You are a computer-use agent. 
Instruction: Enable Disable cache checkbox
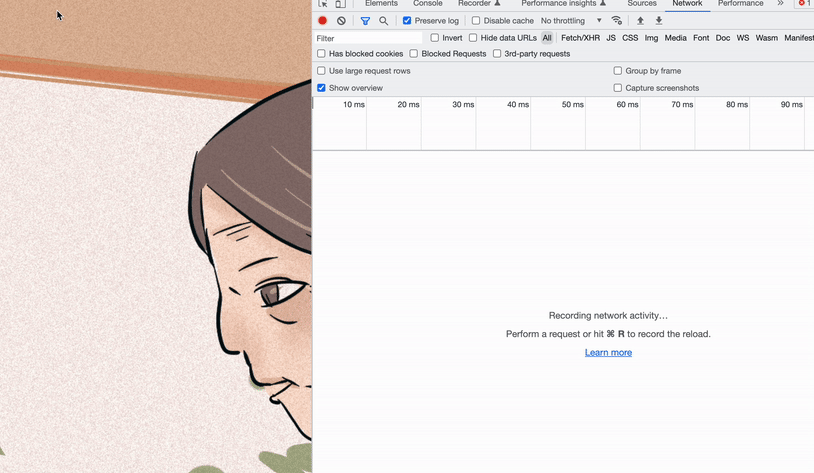[476, 21]
